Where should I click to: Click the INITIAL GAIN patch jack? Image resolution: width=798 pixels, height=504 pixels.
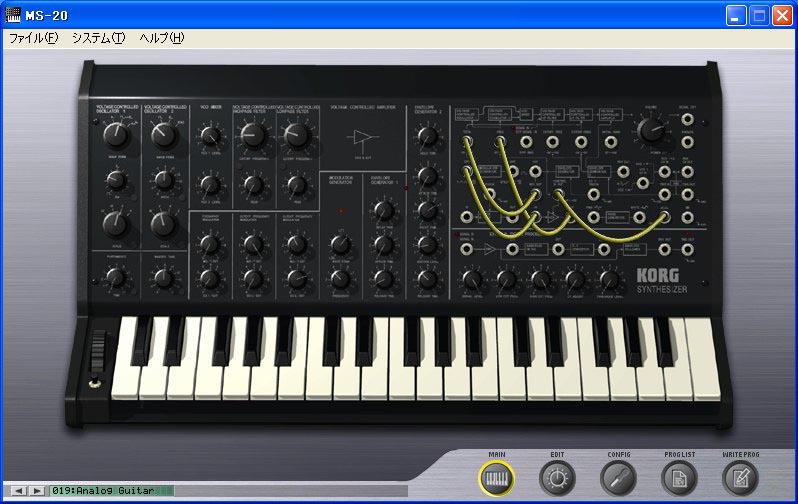pos(611,142)
